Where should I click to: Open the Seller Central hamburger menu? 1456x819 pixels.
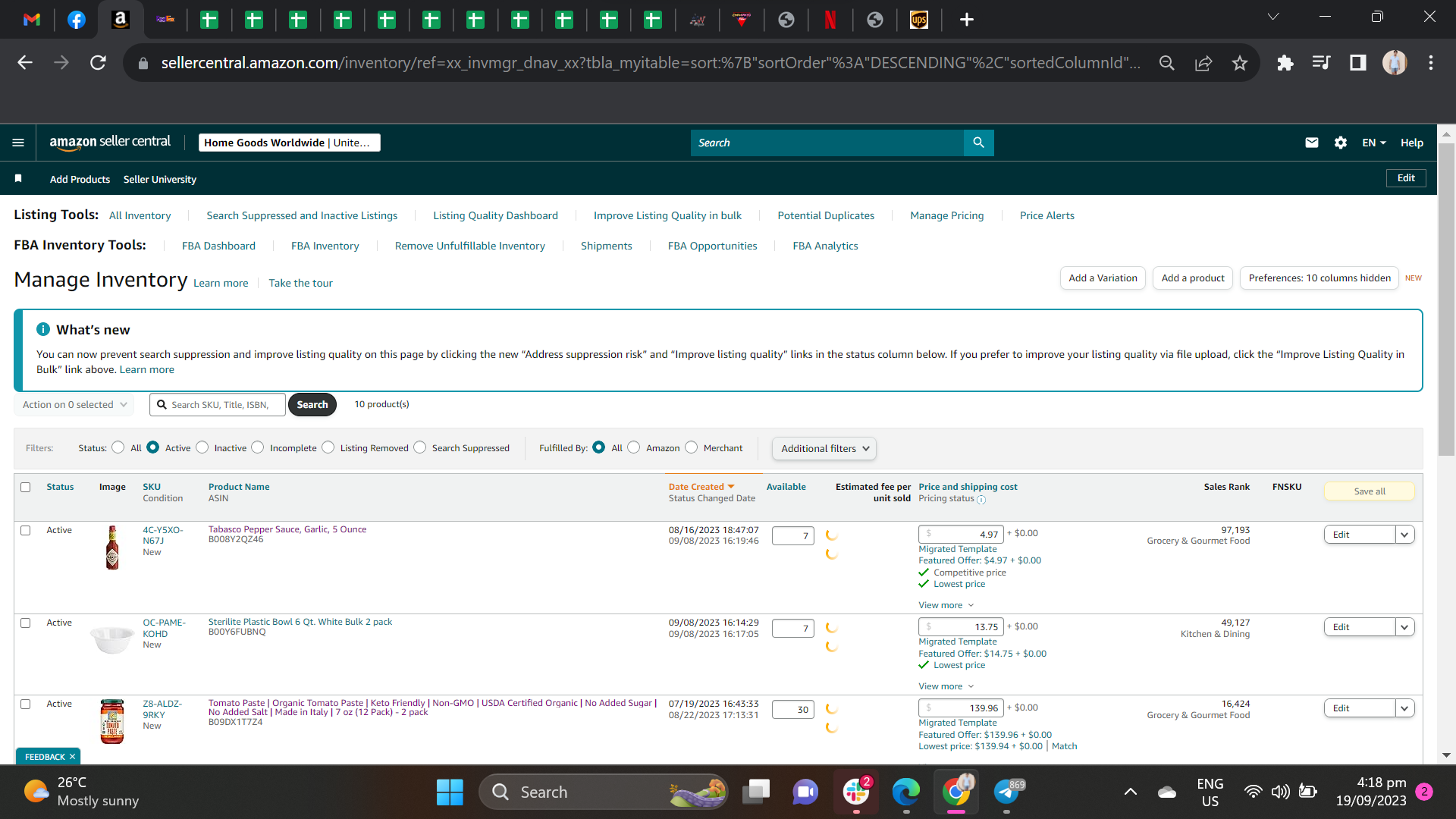18,143
